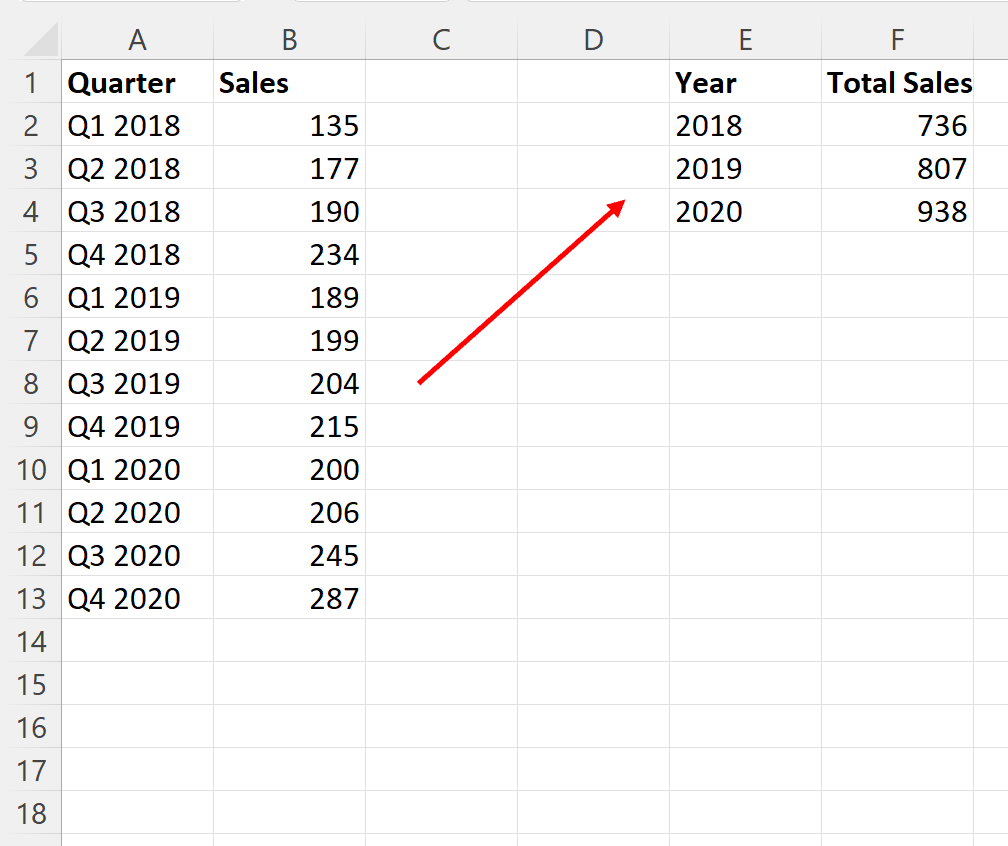This screenshot has height=846, width=1008.
Task: Select the cell showing 938
Action: pyautogui.click(x=897, y=211)
